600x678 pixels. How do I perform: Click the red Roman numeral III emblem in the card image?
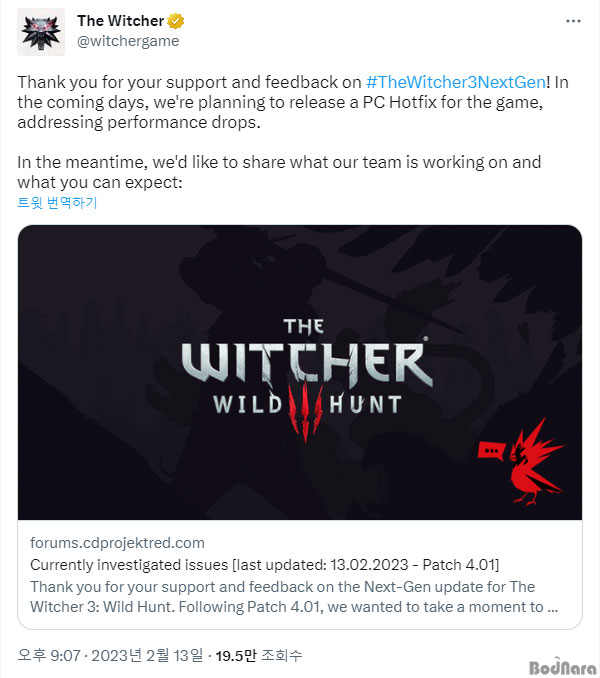[x=306, y=411]
